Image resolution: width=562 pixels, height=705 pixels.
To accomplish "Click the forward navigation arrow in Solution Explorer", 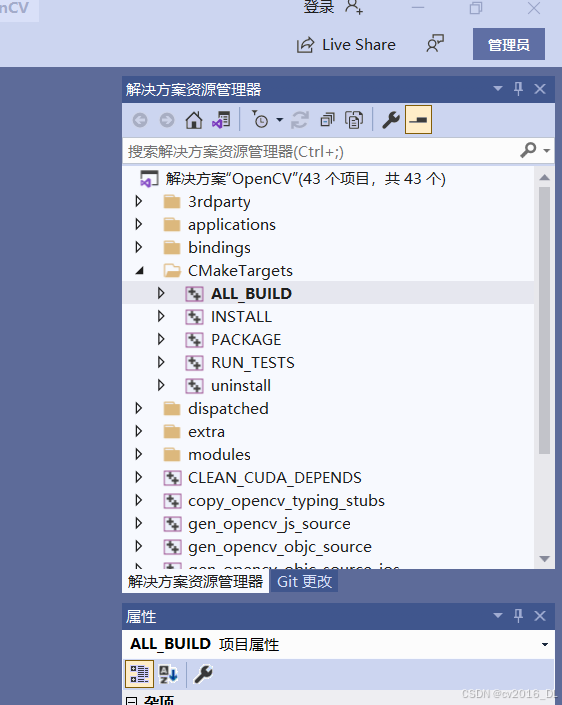I will (x=167, y=120).
